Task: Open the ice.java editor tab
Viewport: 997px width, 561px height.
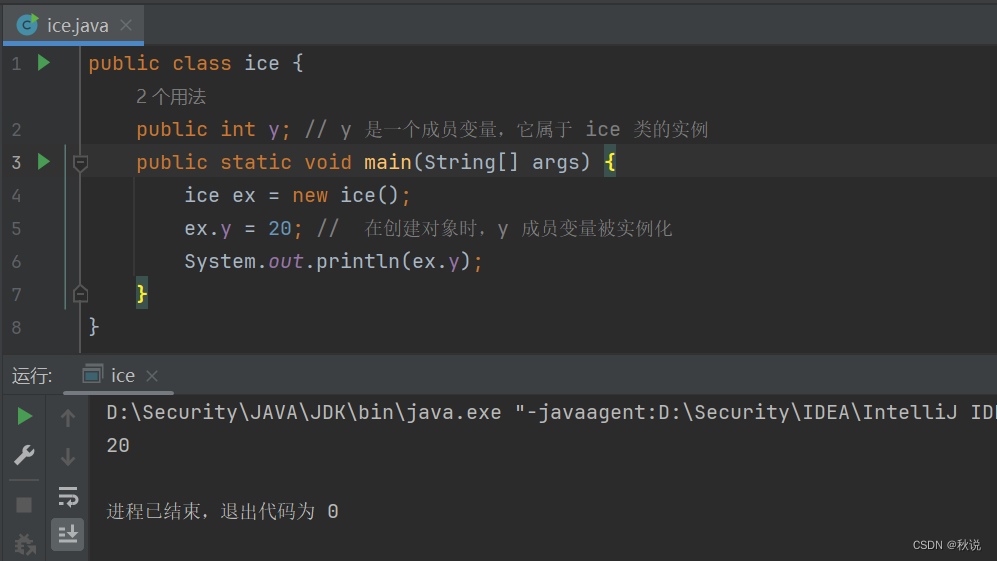Action: pos(73,25)
